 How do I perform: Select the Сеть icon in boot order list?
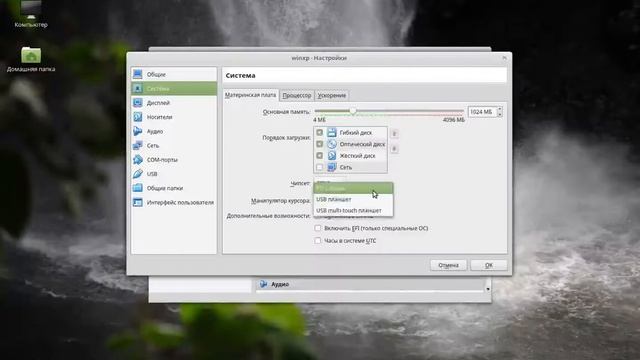332,167
